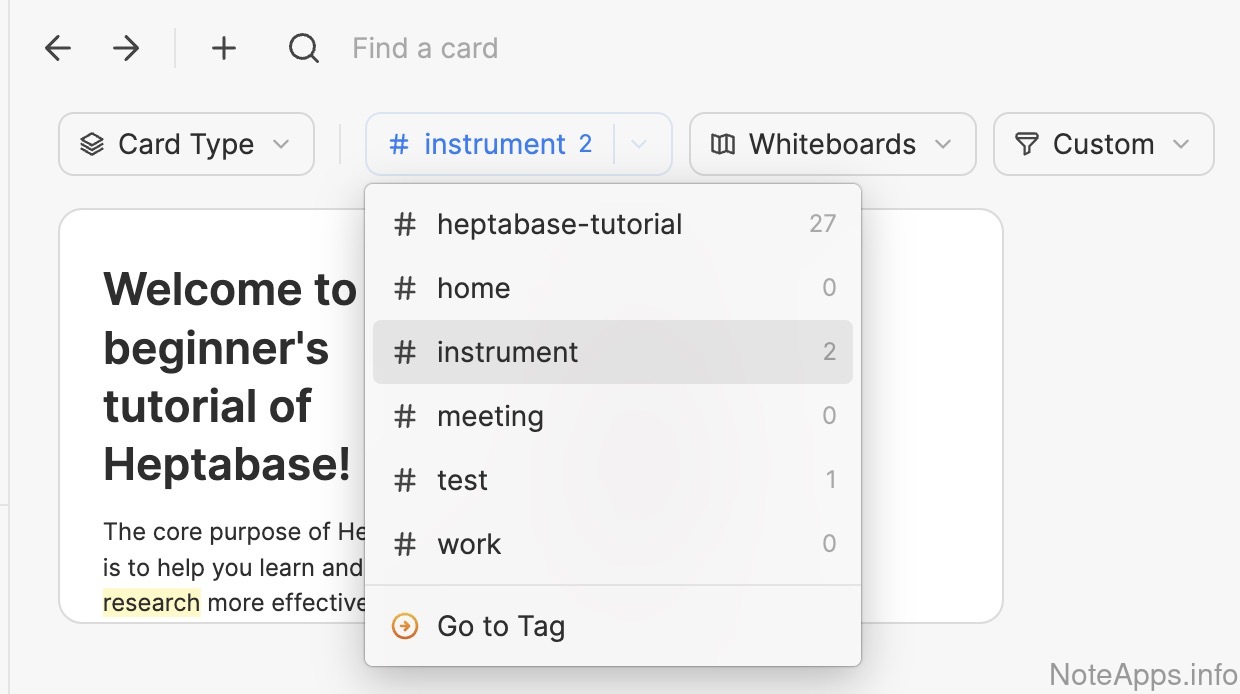This screenshot has height=694, width=1240.
Task: Click the orange Go to Tag arrow icon
Action: pos(405,627)
